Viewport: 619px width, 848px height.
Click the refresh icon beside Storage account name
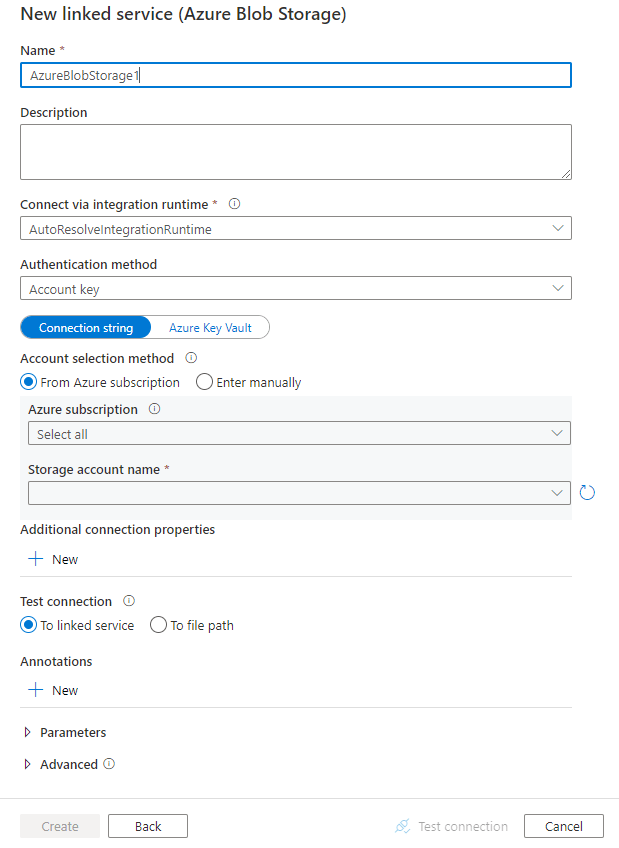click(x=588, y=492)
